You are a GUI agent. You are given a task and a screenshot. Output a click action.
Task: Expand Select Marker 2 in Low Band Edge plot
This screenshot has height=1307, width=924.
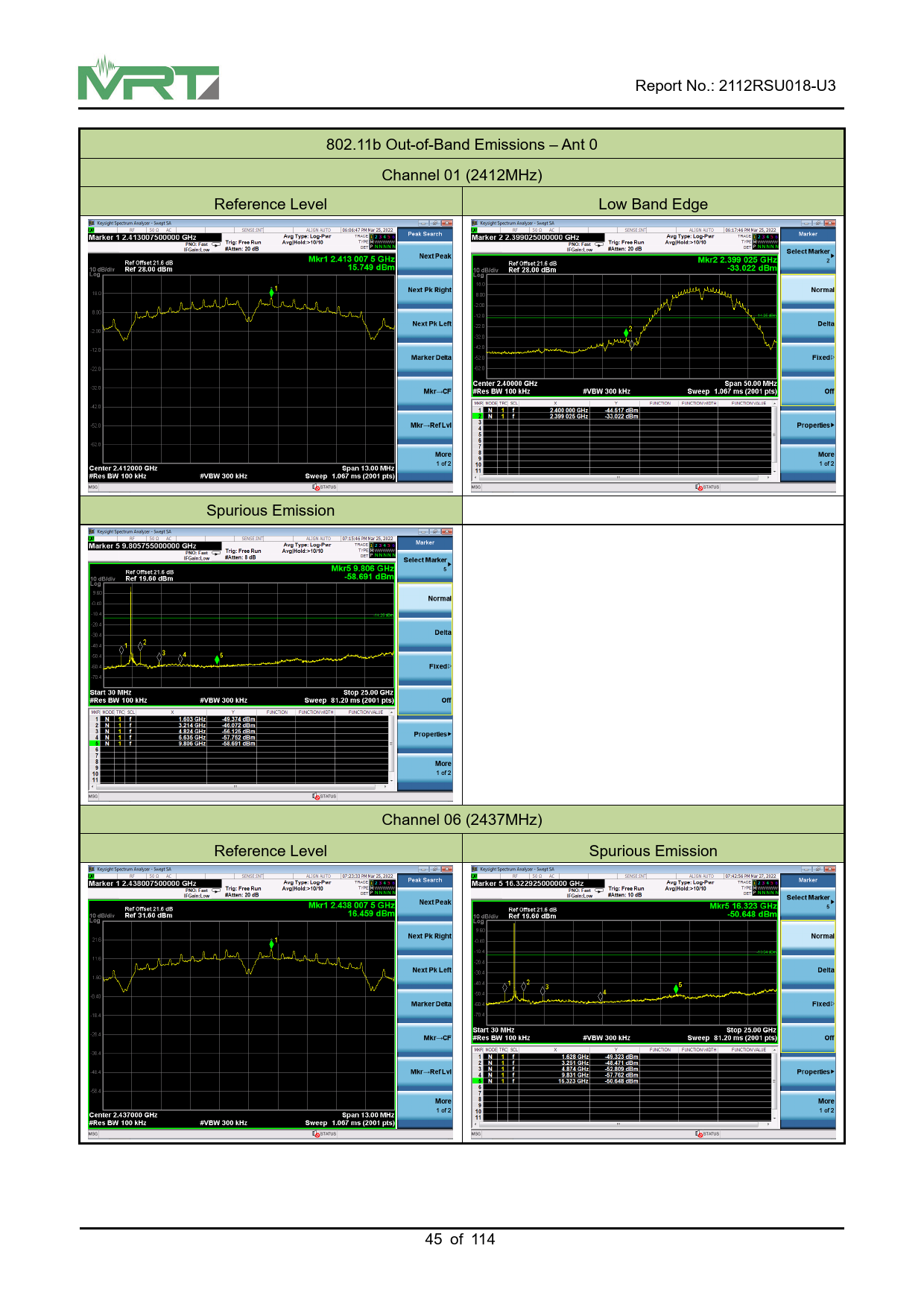click(808, 256)
